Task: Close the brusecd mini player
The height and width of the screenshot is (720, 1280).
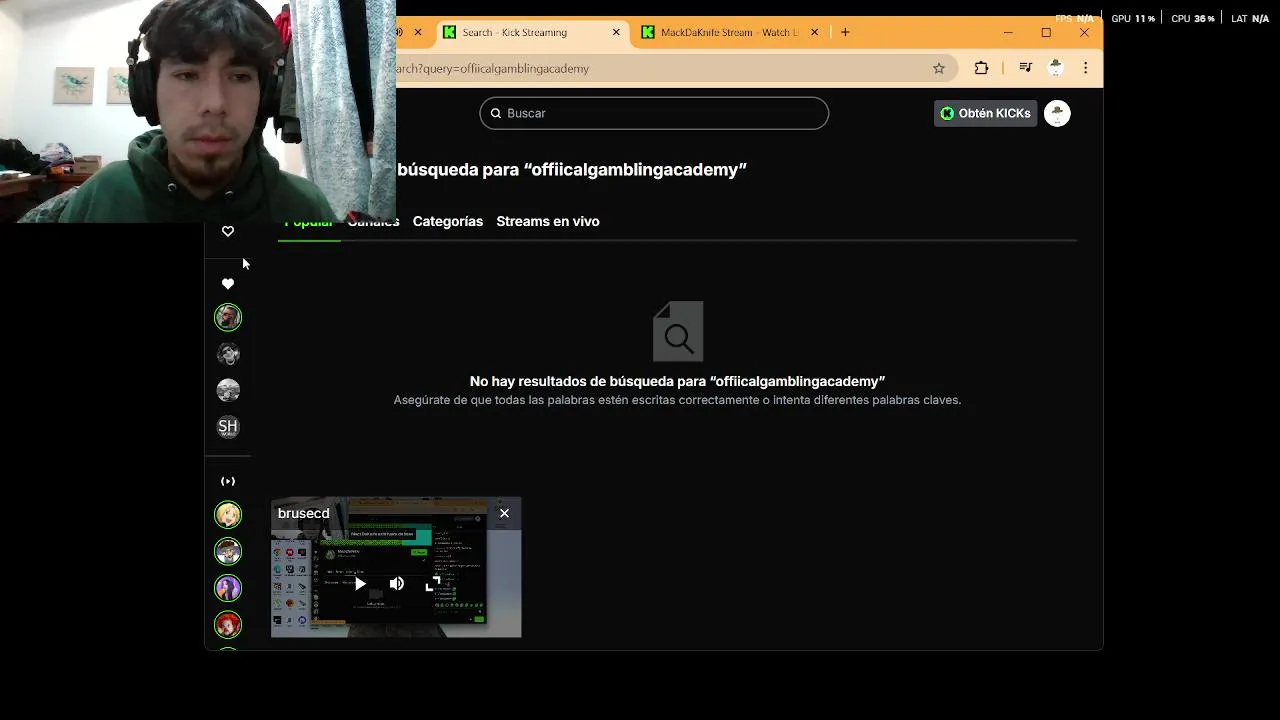Action: (x=504, y=513)
